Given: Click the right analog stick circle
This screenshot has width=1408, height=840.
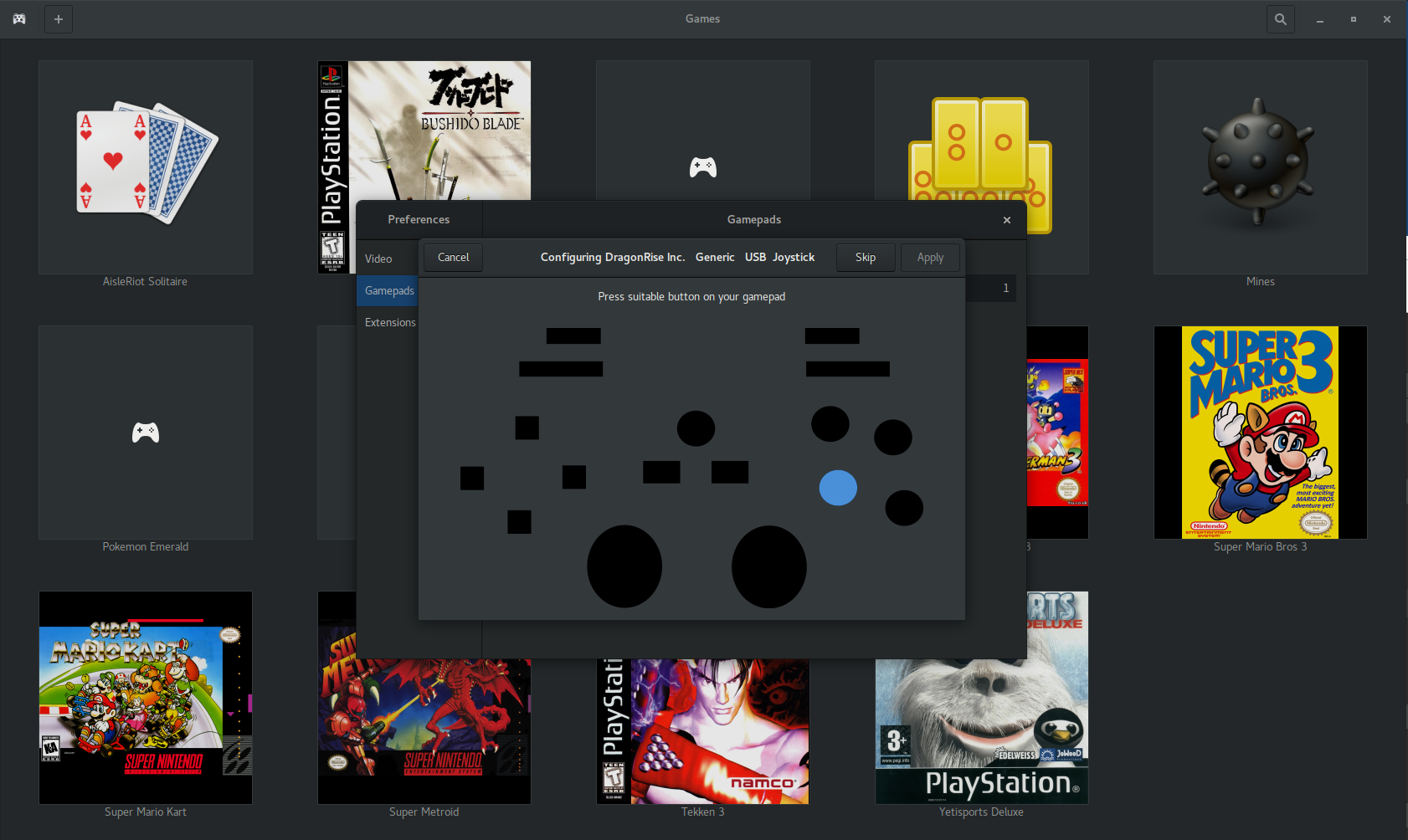Looking at the screenshot, I should [769, 566].
